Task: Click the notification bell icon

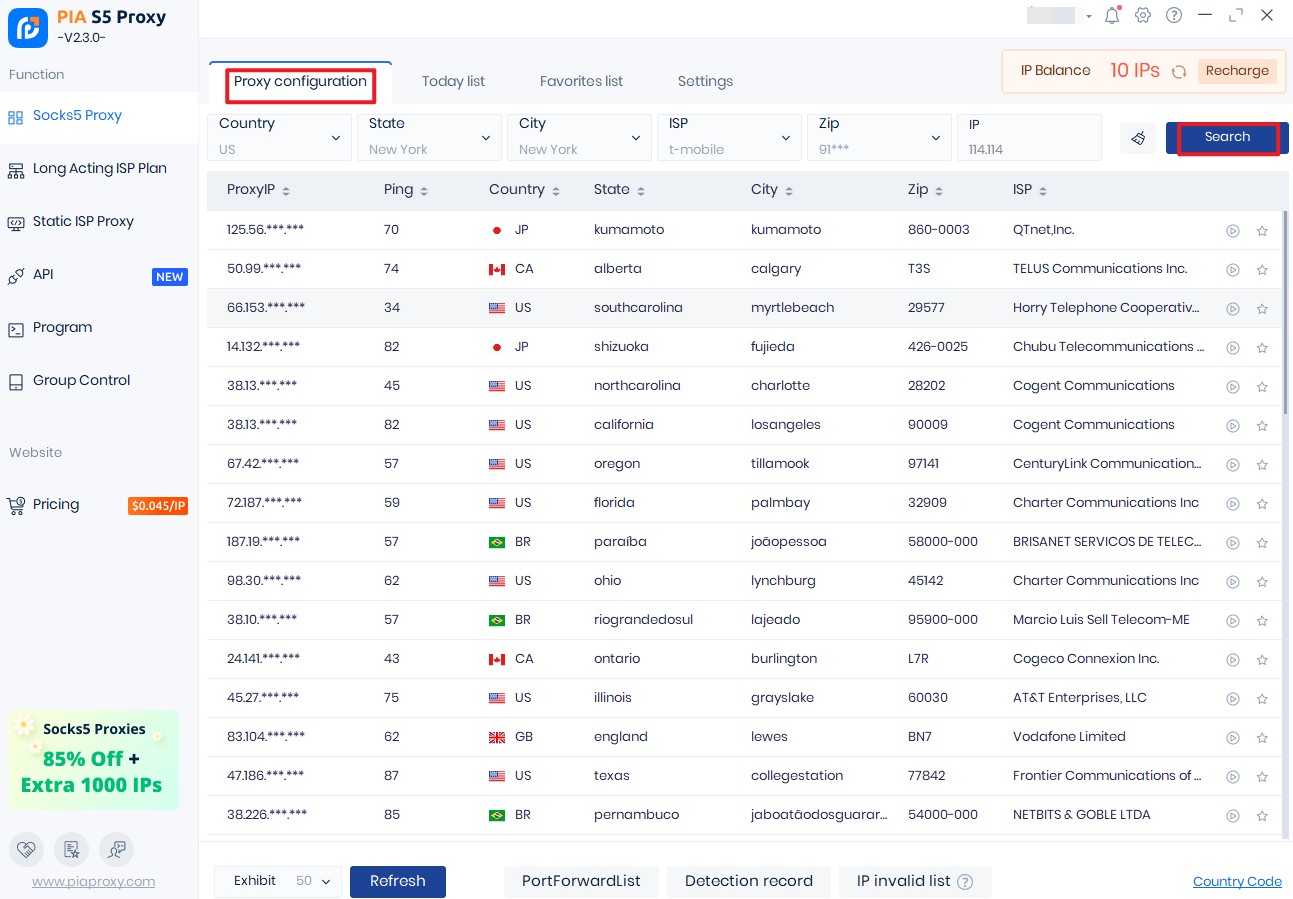Action: coord(1112,15)
